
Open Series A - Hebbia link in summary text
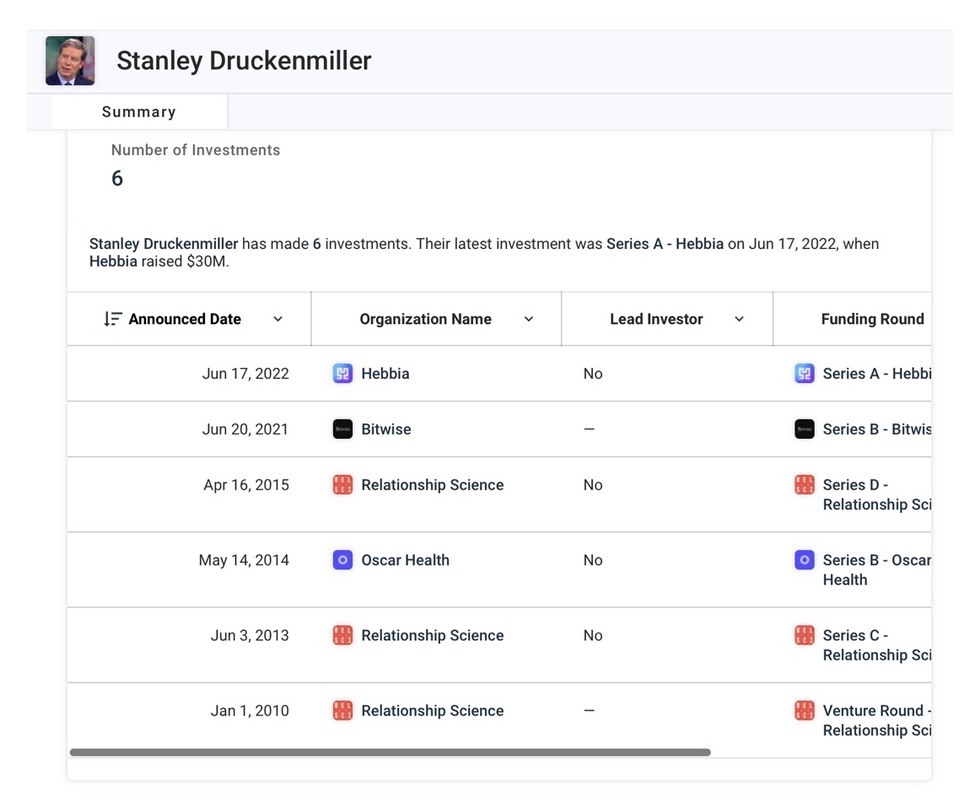point(664,244)
